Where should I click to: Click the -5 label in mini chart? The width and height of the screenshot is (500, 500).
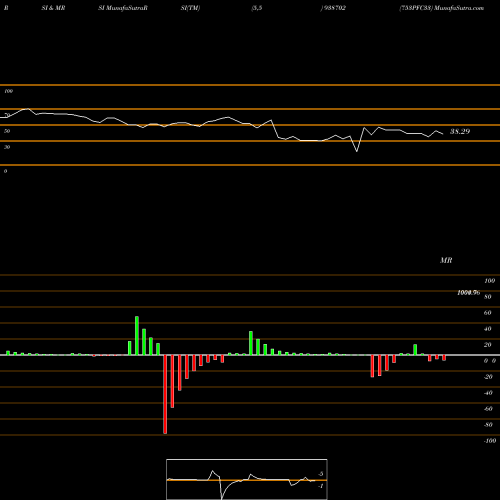click(321, 474)
